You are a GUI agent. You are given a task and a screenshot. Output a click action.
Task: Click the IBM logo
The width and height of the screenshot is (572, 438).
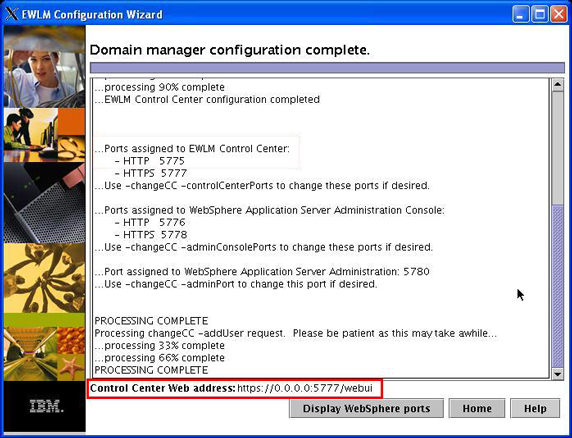point(46,406)
